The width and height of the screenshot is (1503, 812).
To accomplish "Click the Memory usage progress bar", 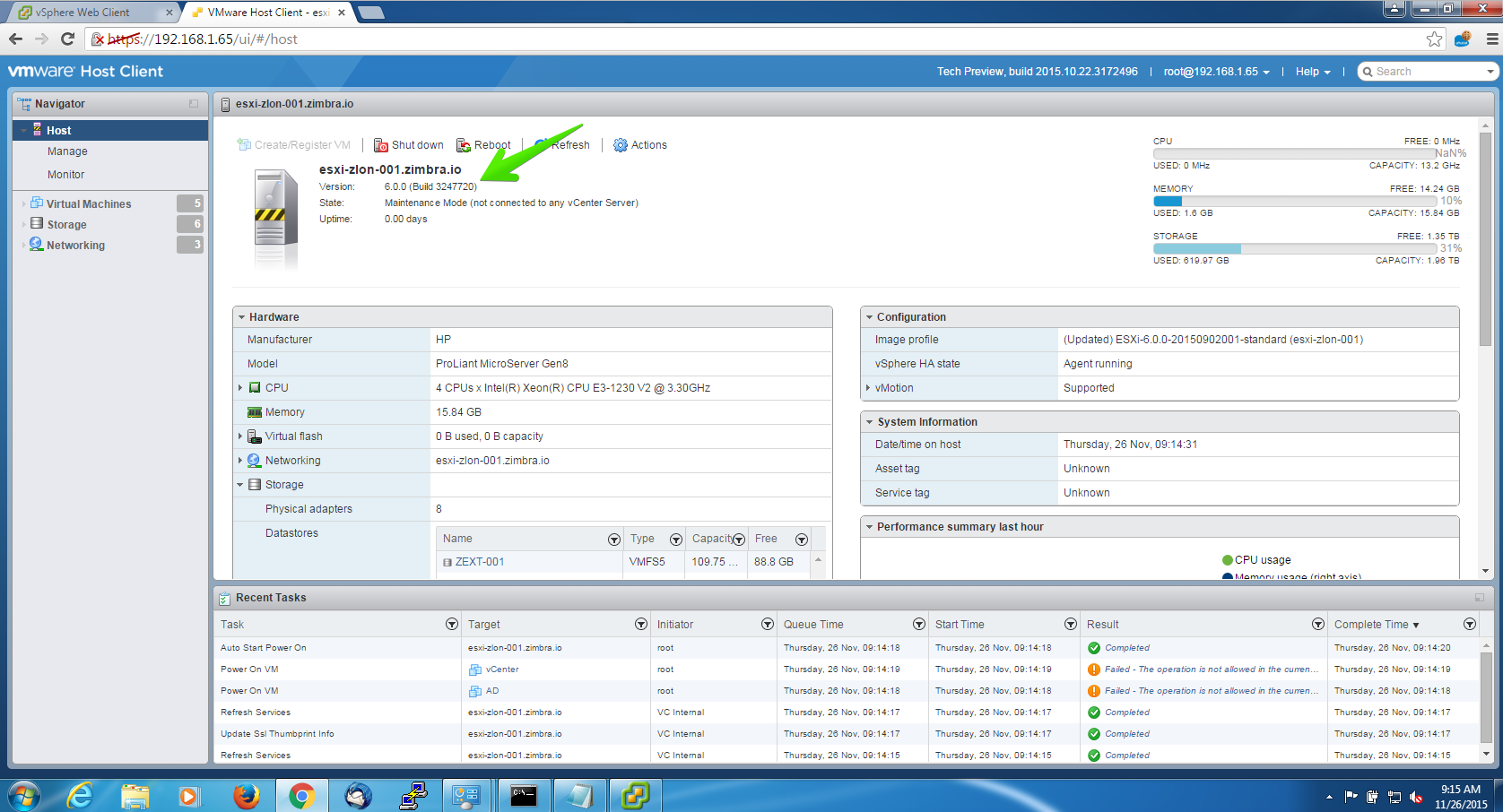I will [1295, 201].
